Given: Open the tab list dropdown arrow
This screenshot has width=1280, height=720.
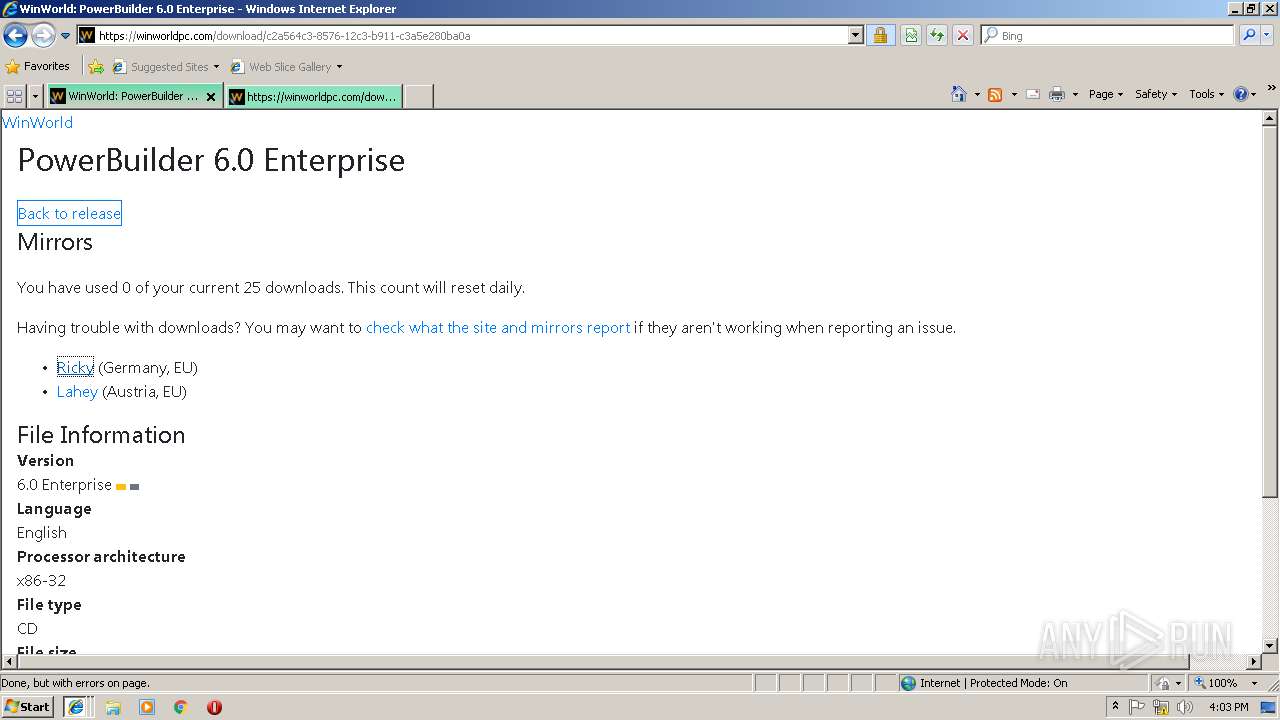Looking at the screenshot, I should point(35,96).
